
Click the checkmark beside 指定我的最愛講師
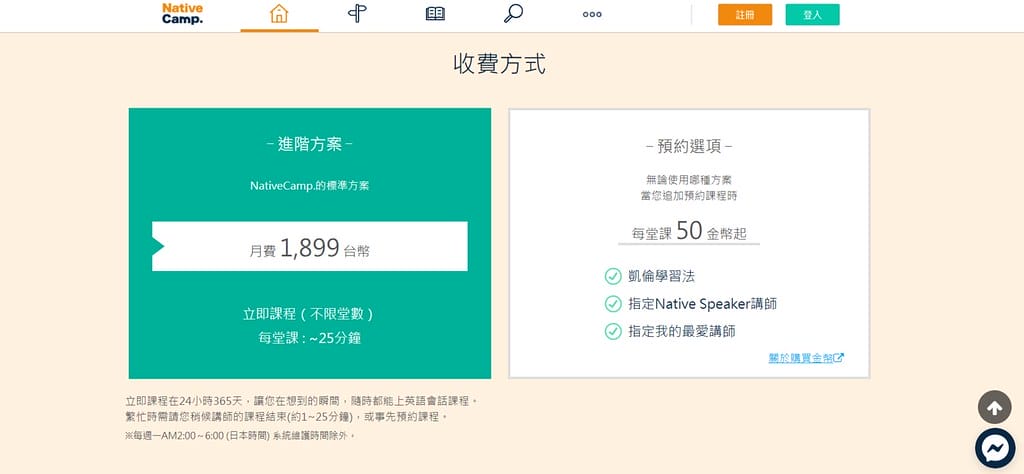click(x=613, y=331)
